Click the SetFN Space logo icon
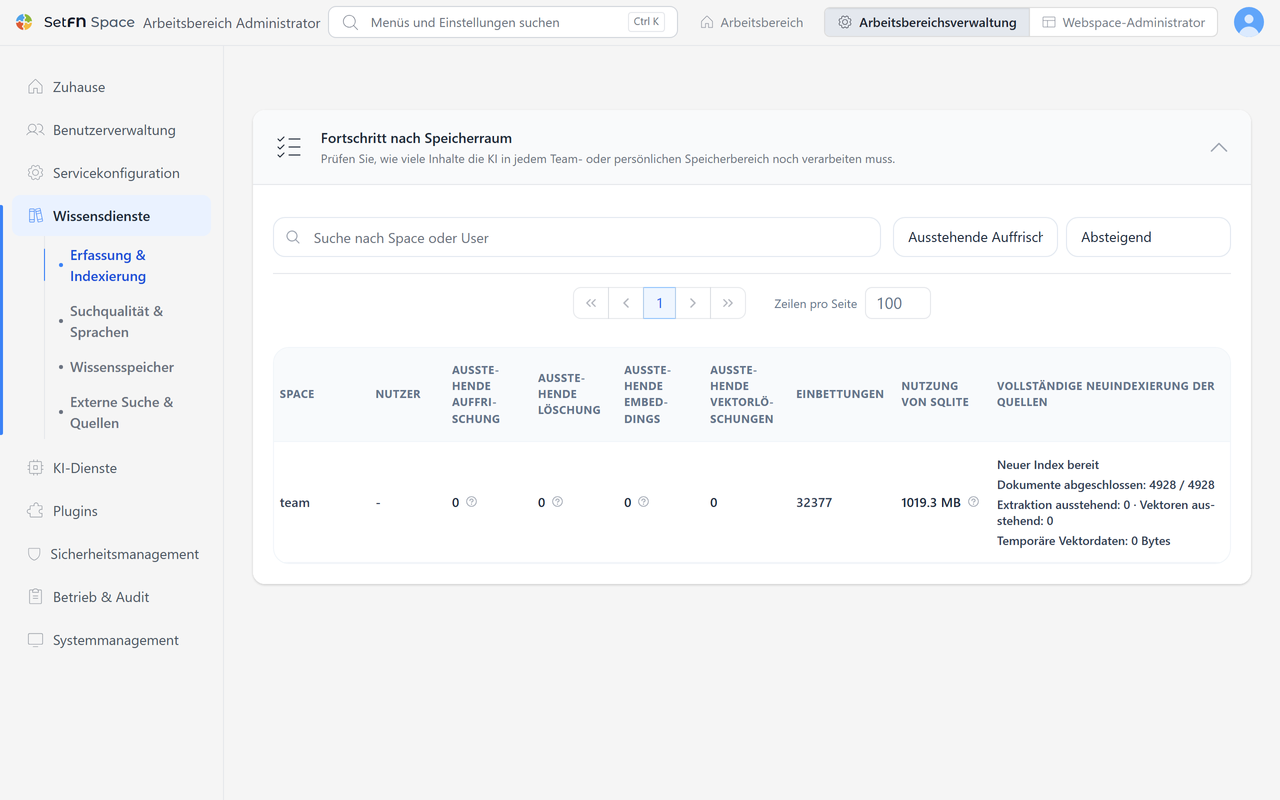The height and width of the screenshot is (800, 1280). click(24, 22)
